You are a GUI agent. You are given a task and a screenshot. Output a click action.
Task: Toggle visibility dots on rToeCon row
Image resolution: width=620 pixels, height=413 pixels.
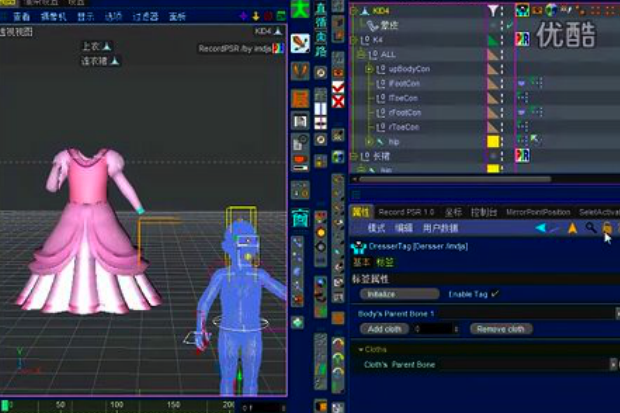[502, 127]
